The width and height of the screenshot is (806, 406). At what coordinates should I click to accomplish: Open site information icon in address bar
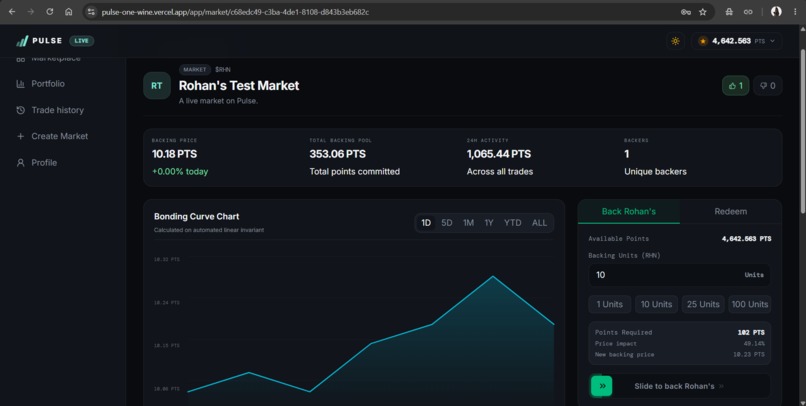tap(91, 12)
